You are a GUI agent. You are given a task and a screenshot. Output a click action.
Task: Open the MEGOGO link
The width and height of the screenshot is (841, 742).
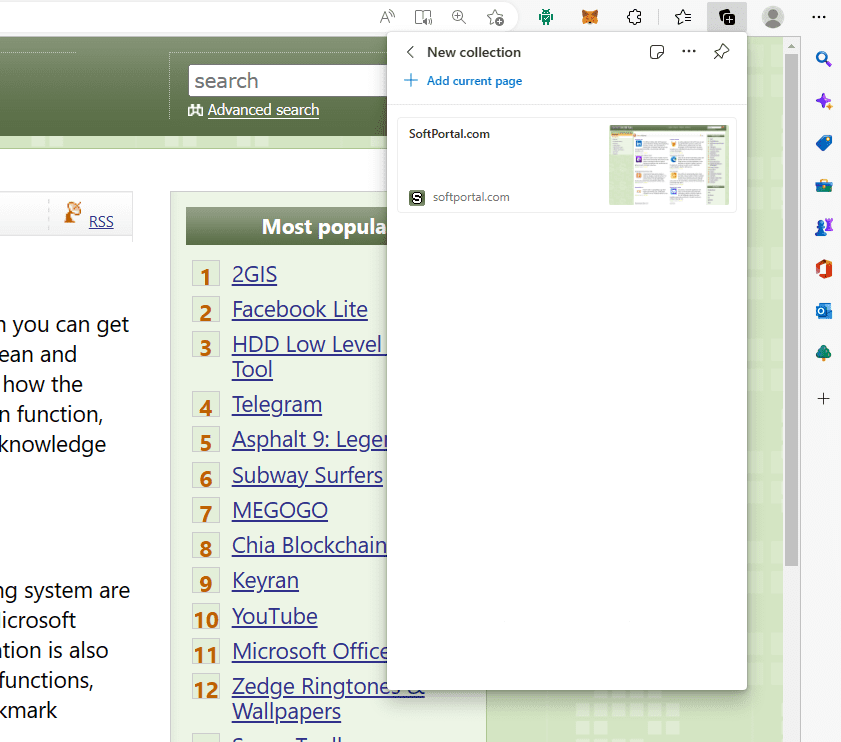tap(279, 510)
